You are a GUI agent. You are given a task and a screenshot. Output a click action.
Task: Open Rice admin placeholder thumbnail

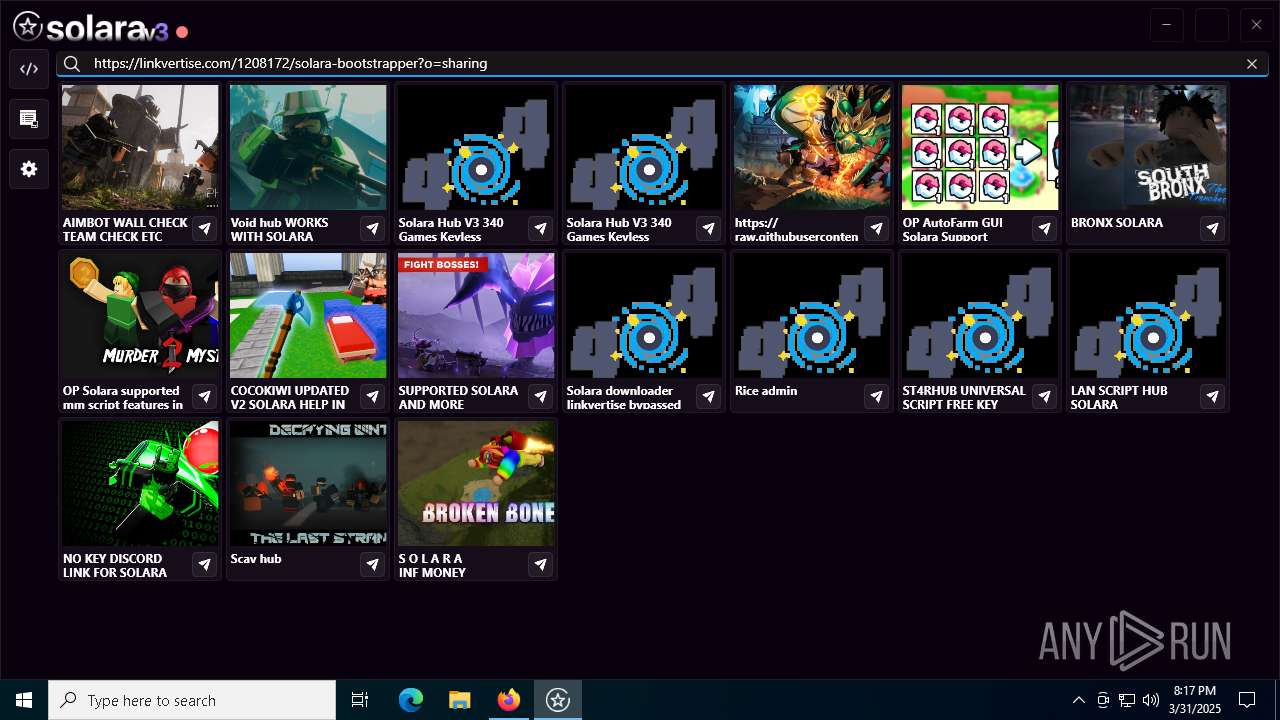[812, 315]
